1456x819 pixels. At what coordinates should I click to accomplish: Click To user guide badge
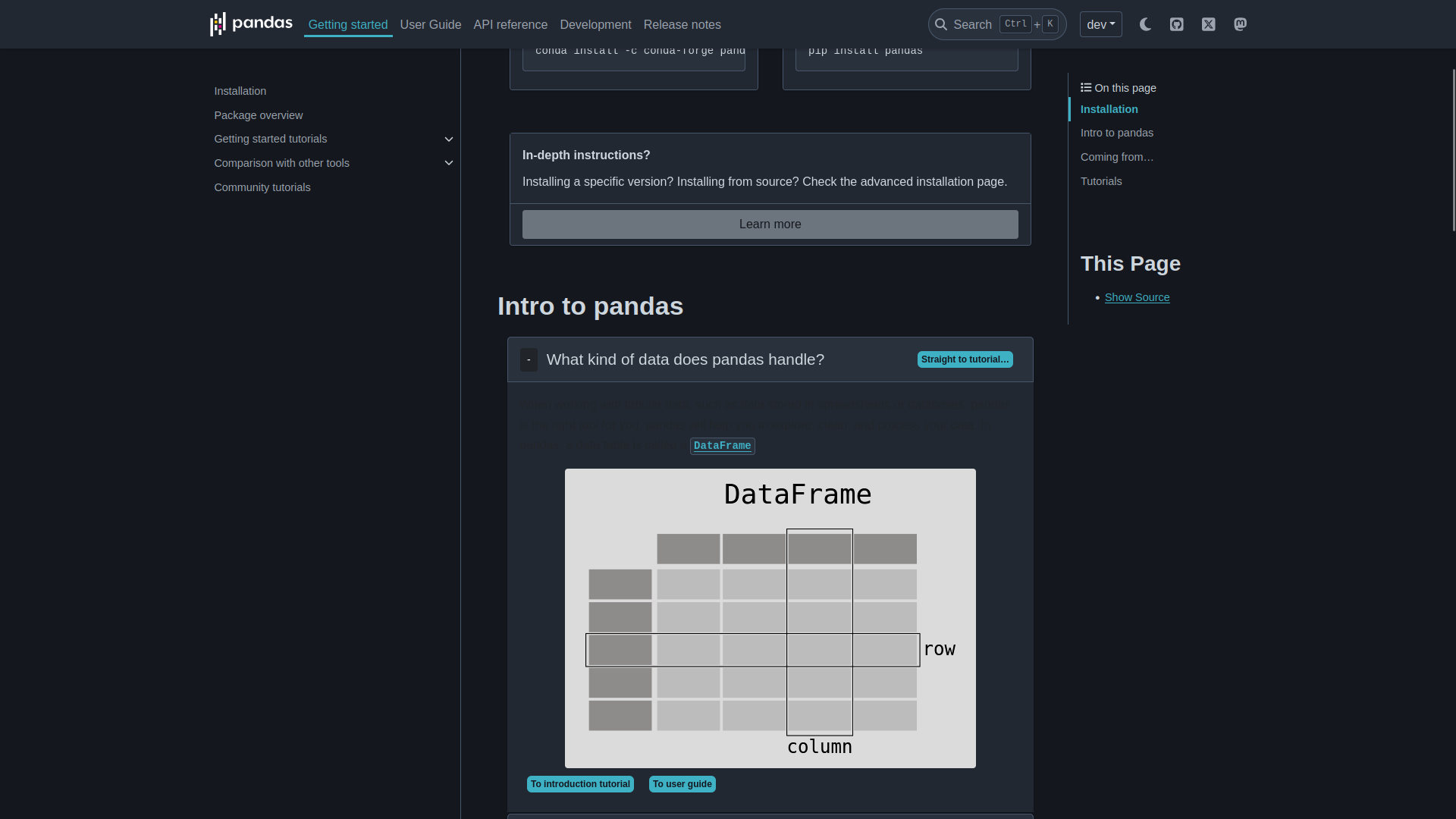(x=682, y=784)
